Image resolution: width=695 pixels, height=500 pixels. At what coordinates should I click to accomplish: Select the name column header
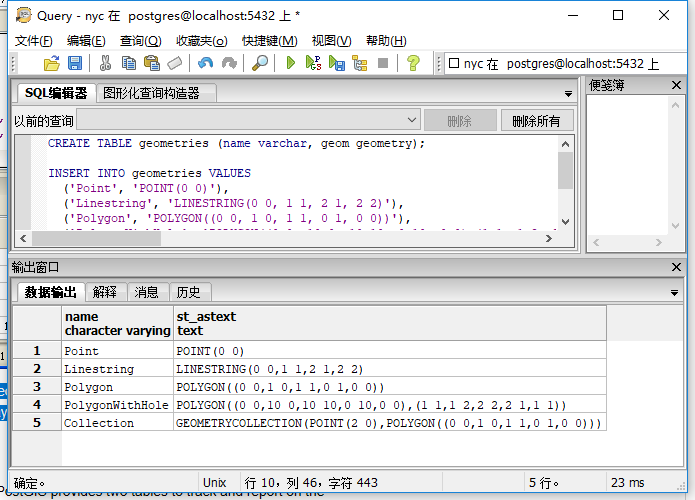click(x=117, y=323)
